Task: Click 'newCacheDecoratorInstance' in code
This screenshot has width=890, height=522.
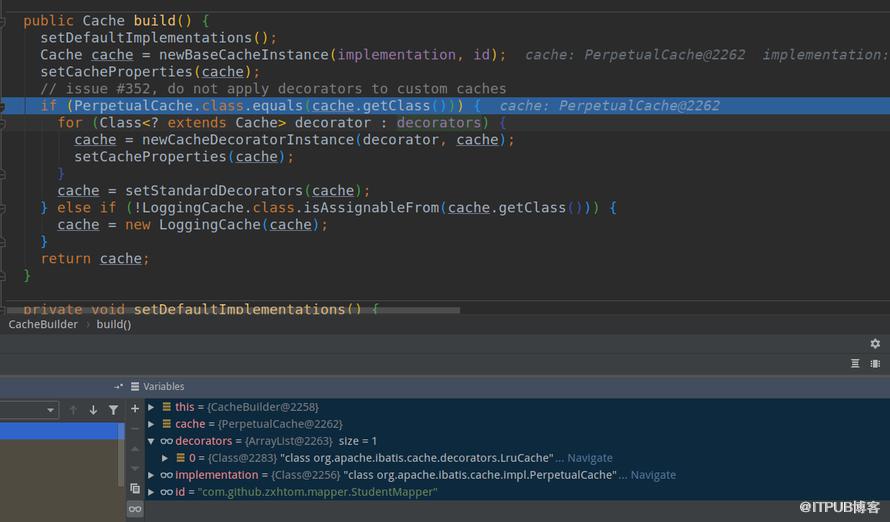Action: click(x=248, y=140)
